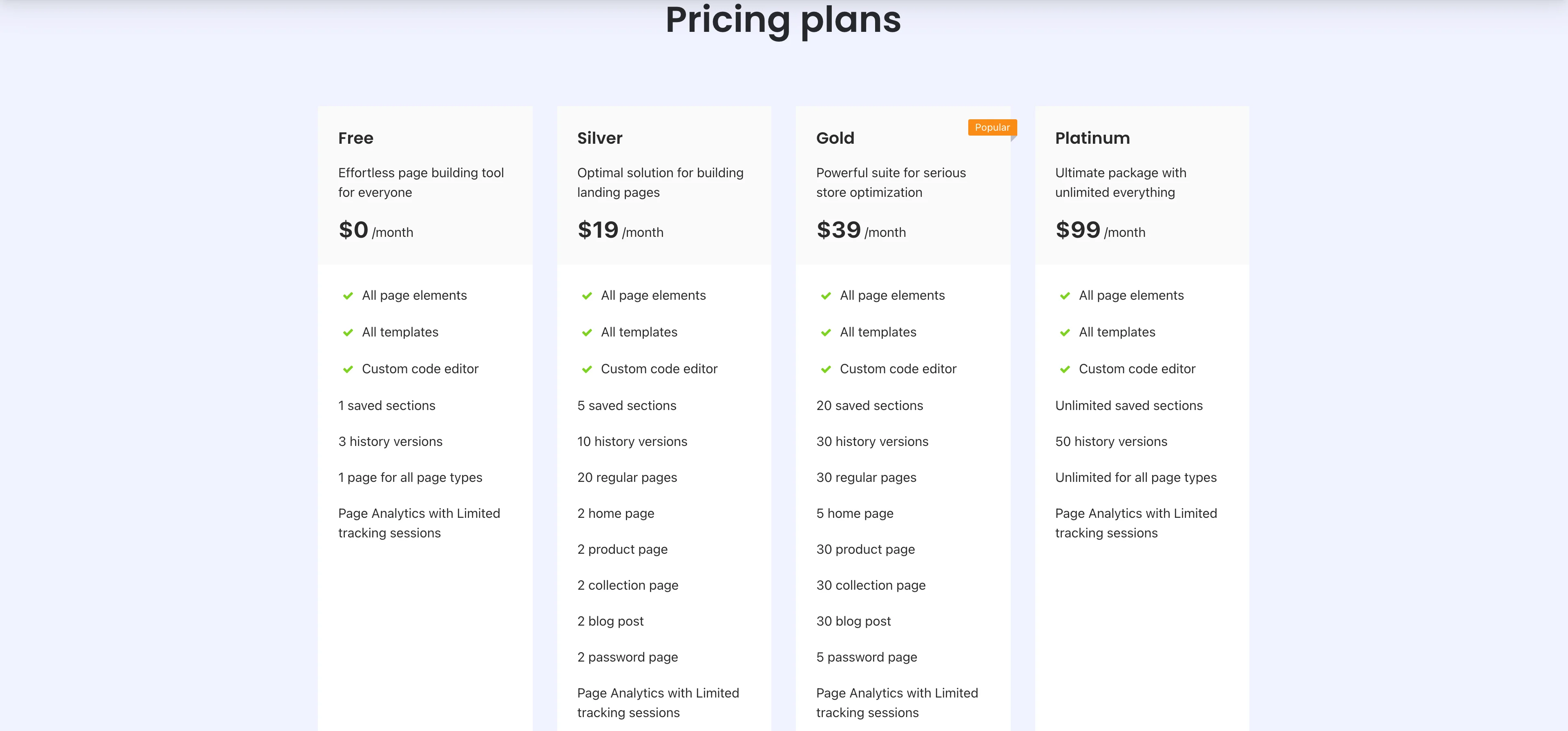The height and width of the screenshot is (731, 1568).
Task: Click the checkmark next to Silver plan's All page elements
Action: pos(587,296)
